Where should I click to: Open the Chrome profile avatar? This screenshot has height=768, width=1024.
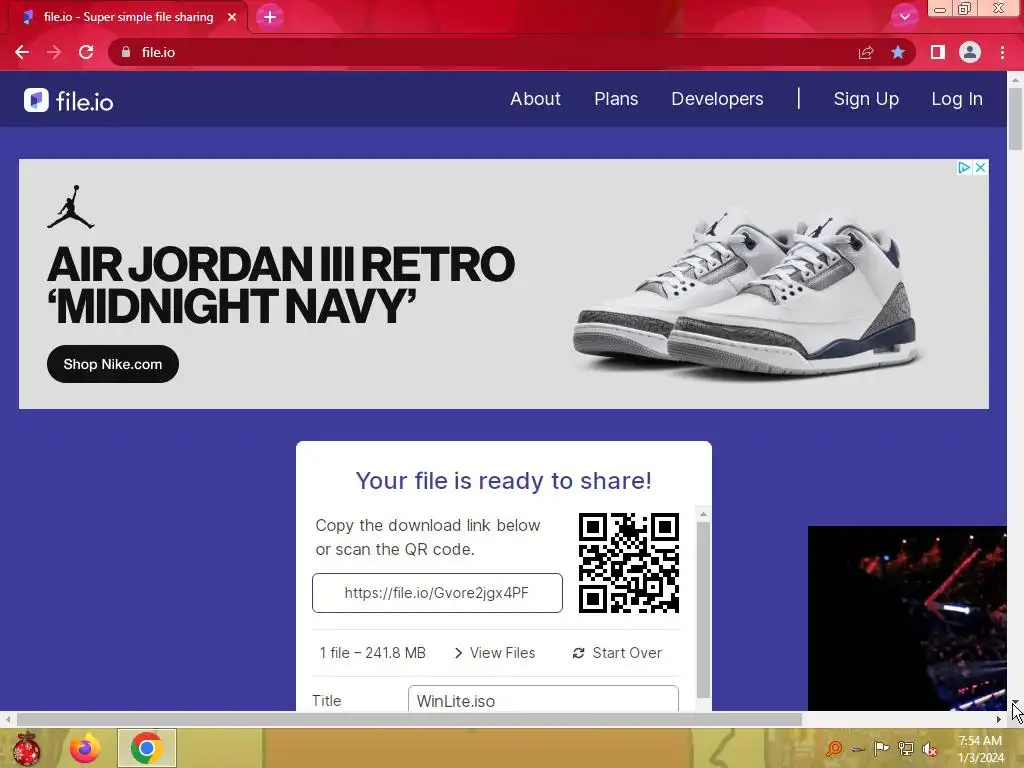pos(970,52)
